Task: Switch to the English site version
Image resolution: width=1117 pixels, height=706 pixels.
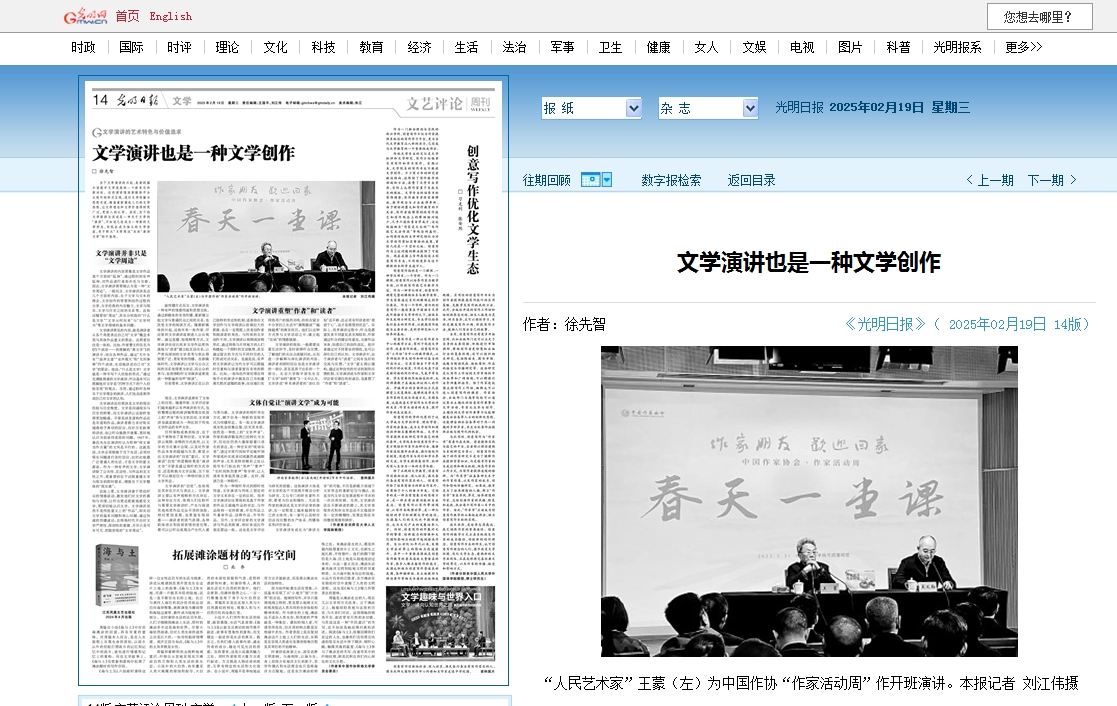Action: [x=170, y=16]
